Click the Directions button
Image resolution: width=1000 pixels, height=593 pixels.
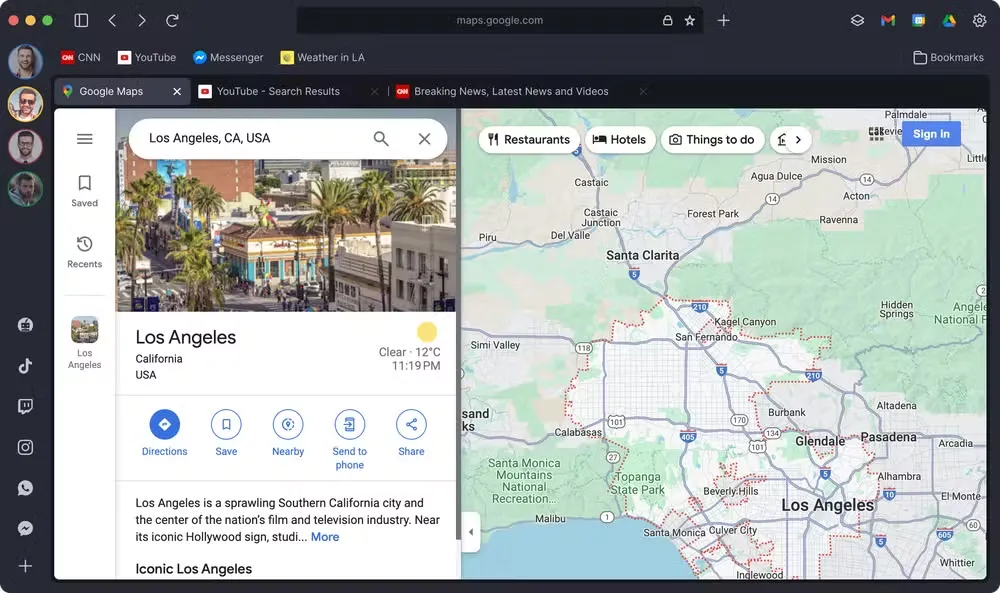coord(165,434)
